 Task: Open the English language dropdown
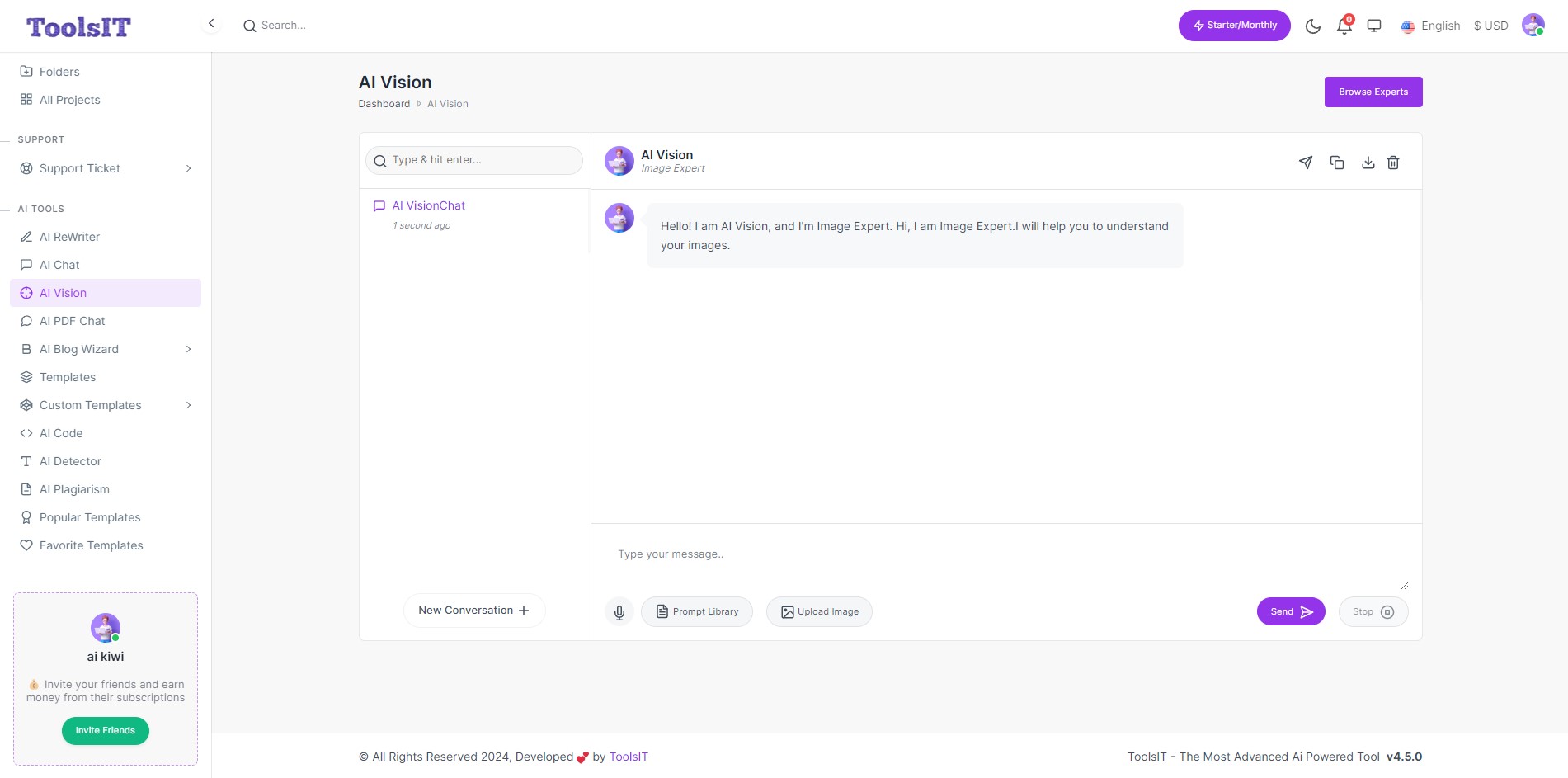[x=1431, y=26]
